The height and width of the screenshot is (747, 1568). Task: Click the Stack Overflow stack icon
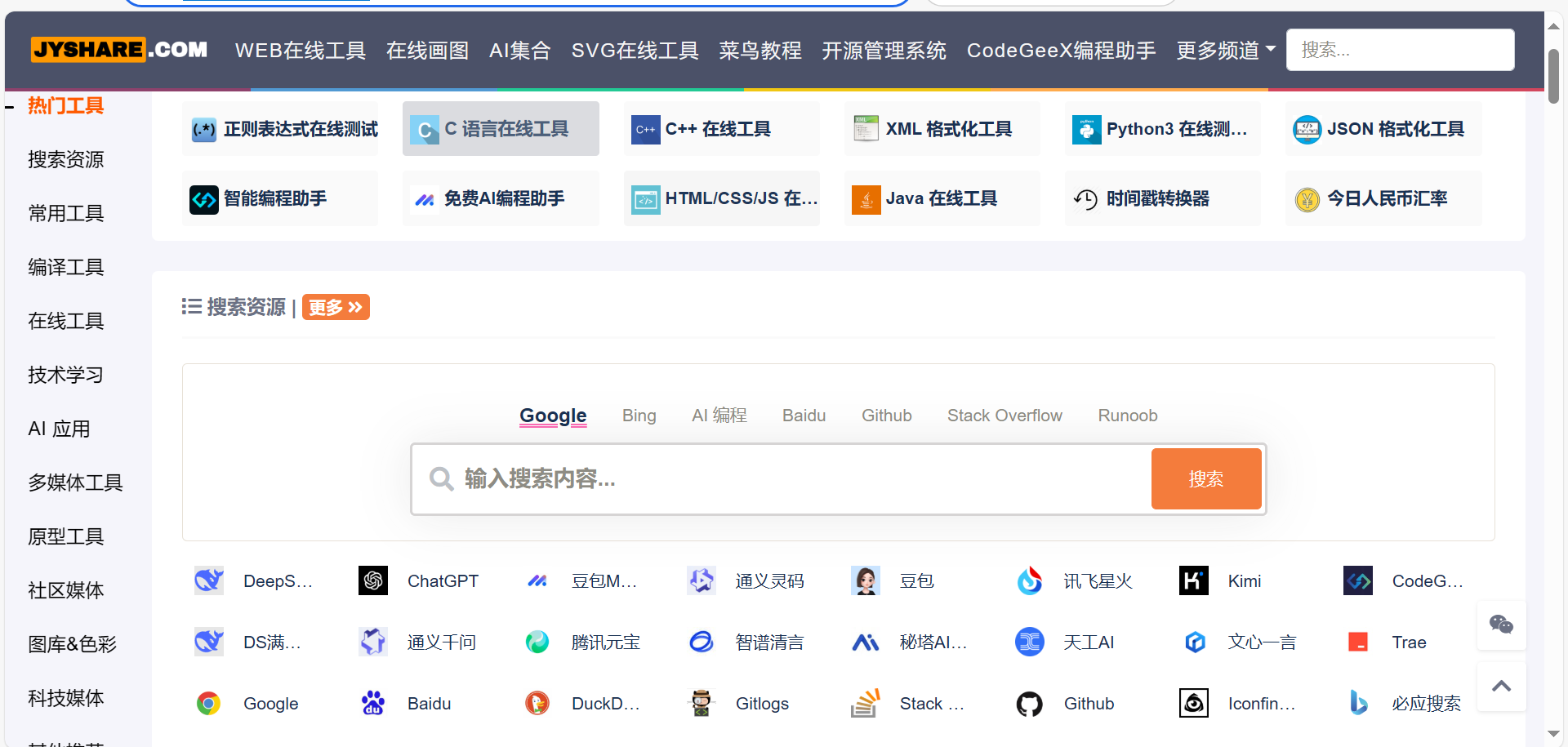pyautogui.click(x=866, y=703)
